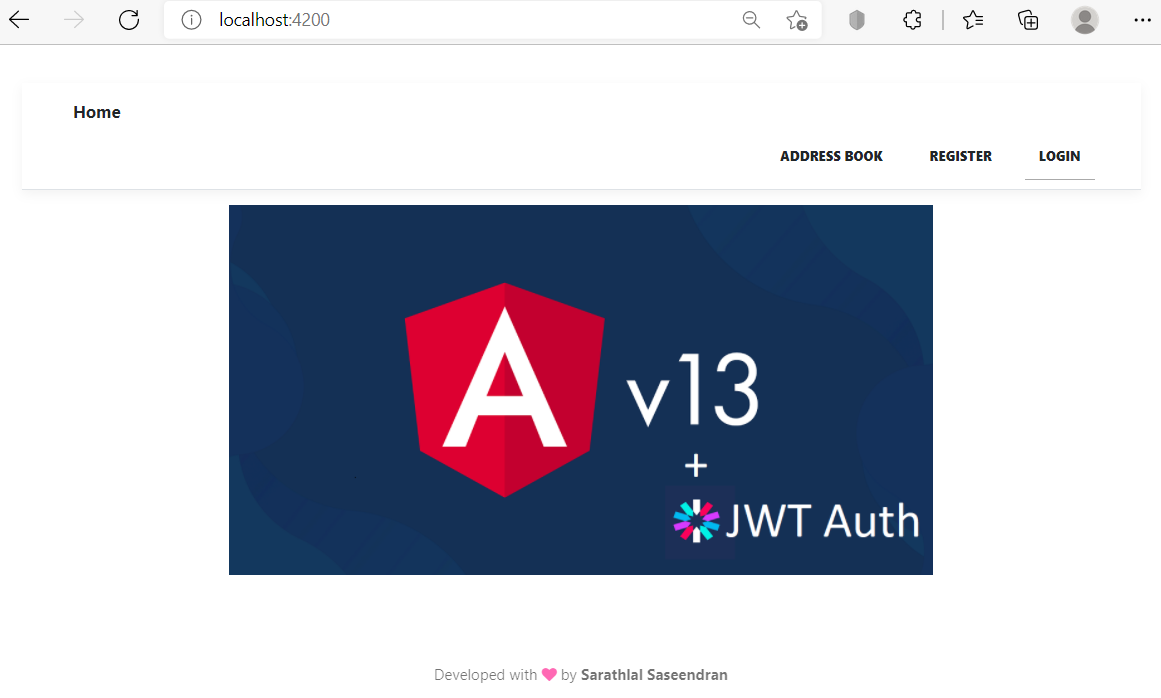This screenshot has height=698, width=1161.
Task: Click the pink heart icon in footer
Action: coord(549,674)
